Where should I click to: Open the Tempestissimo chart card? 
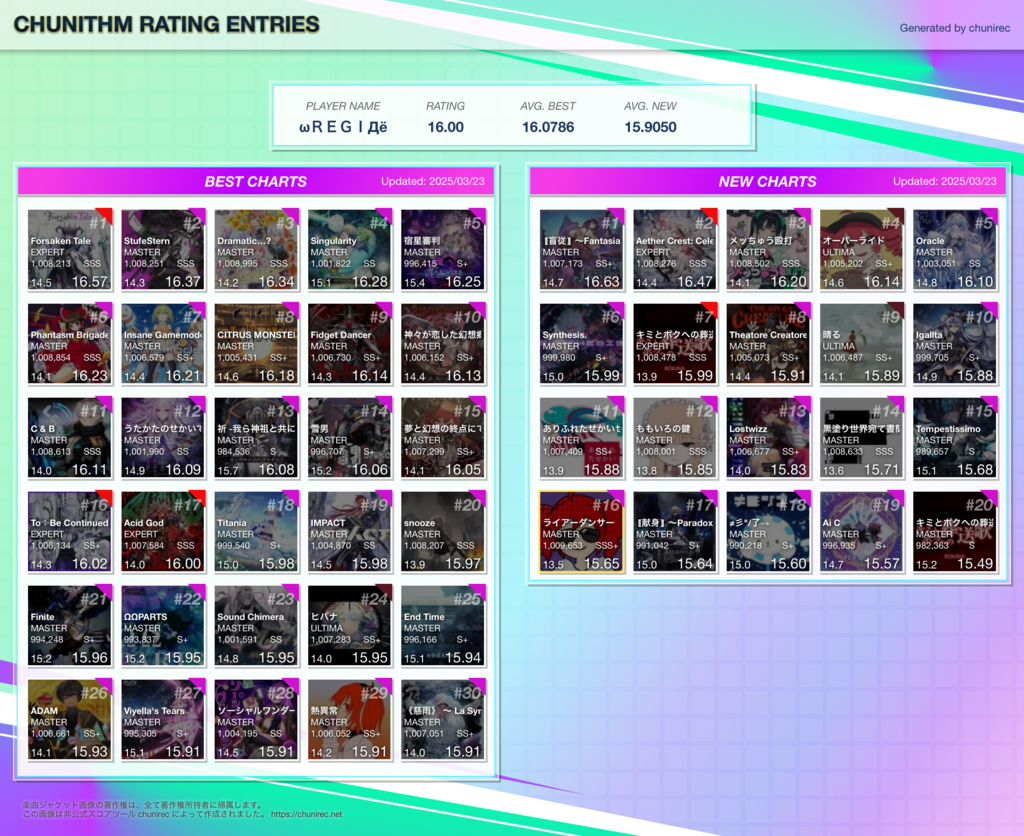click(x=954, y=438)
